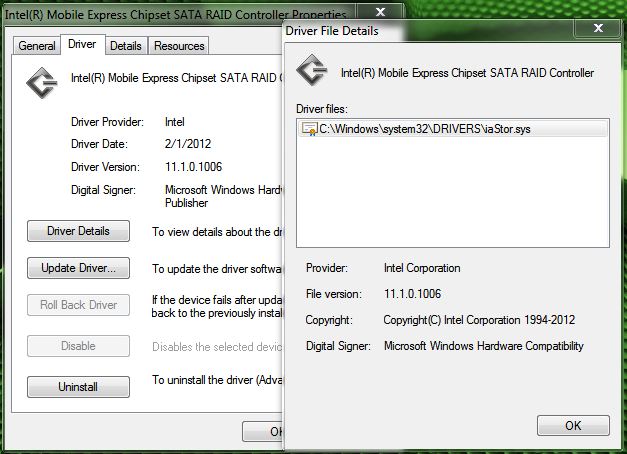
Task: Click Uninstall to remove the driver
Action: click(x=78, y=387)
